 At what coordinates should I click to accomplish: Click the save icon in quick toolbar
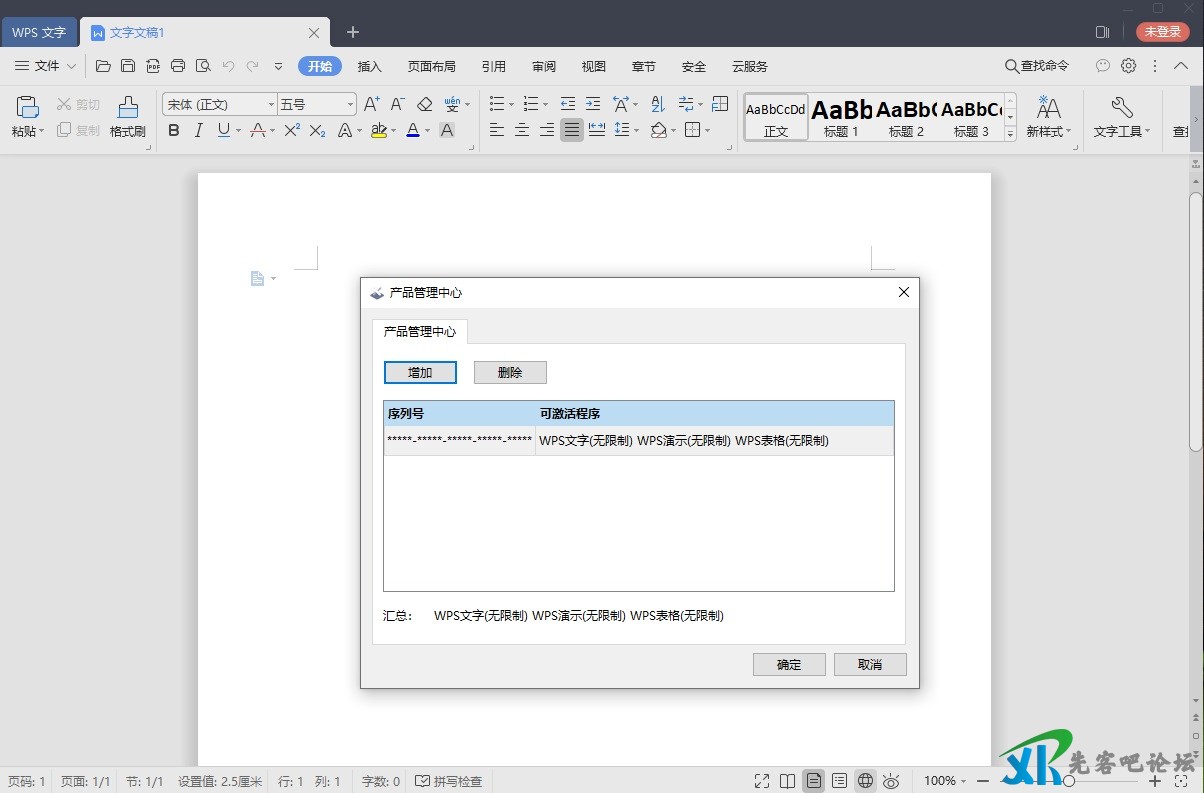[128, 66]
